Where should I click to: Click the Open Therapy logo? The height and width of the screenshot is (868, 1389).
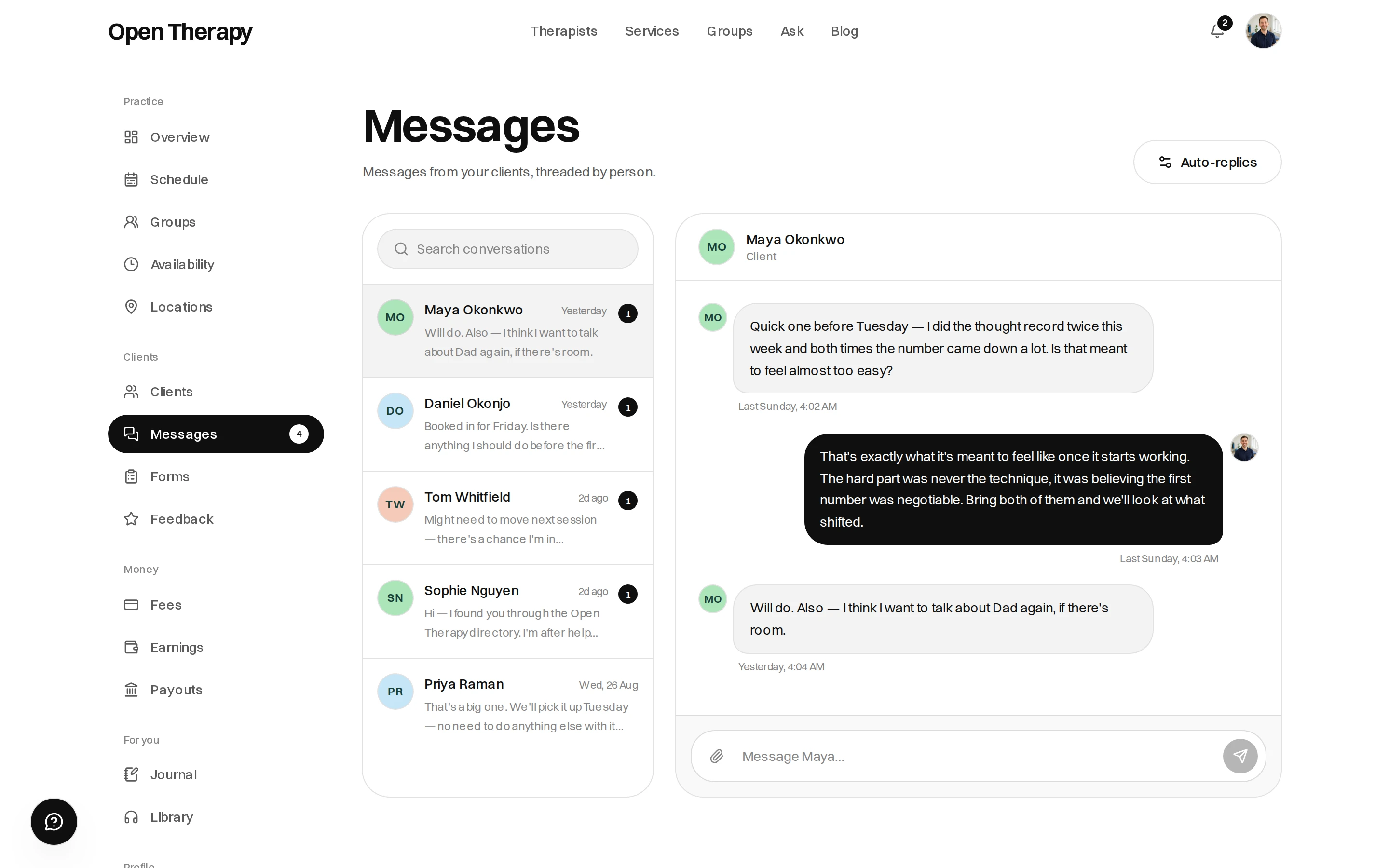click(180, 31)
